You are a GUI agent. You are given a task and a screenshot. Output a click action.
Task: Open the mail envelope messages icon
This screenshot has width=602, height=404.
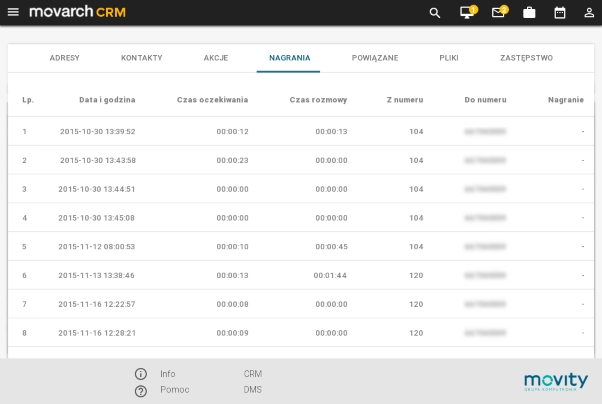(498, 13)
